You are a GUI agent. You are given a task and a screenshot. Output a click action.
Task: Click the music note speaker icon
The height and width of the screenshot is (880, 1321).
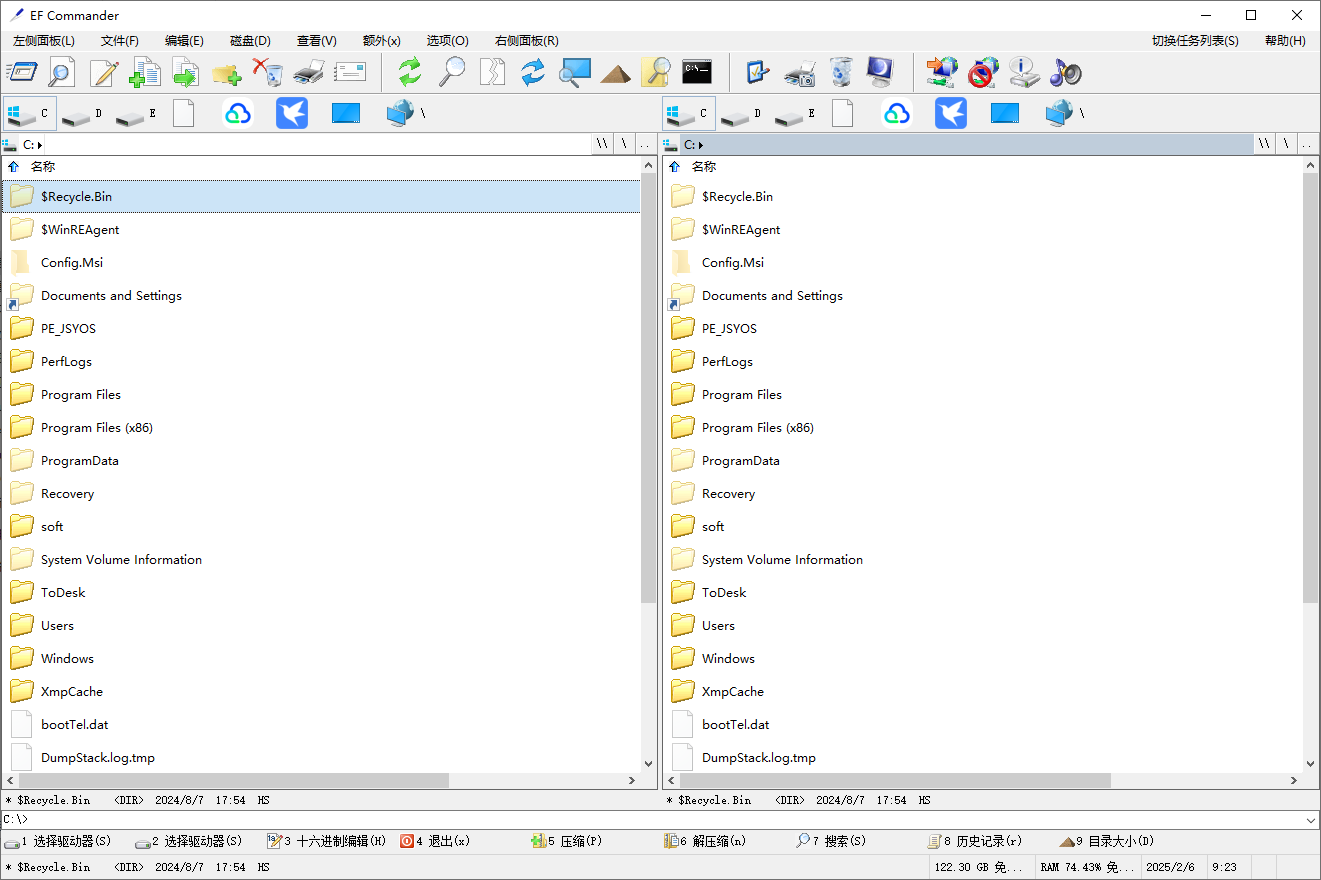coord(1065,72)
